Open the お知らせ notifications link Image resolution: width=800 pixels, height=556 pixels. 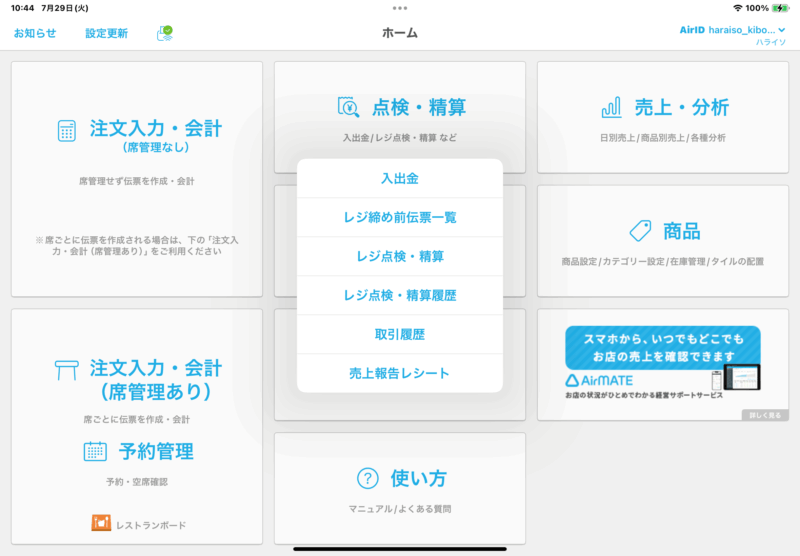click(35, 33)
